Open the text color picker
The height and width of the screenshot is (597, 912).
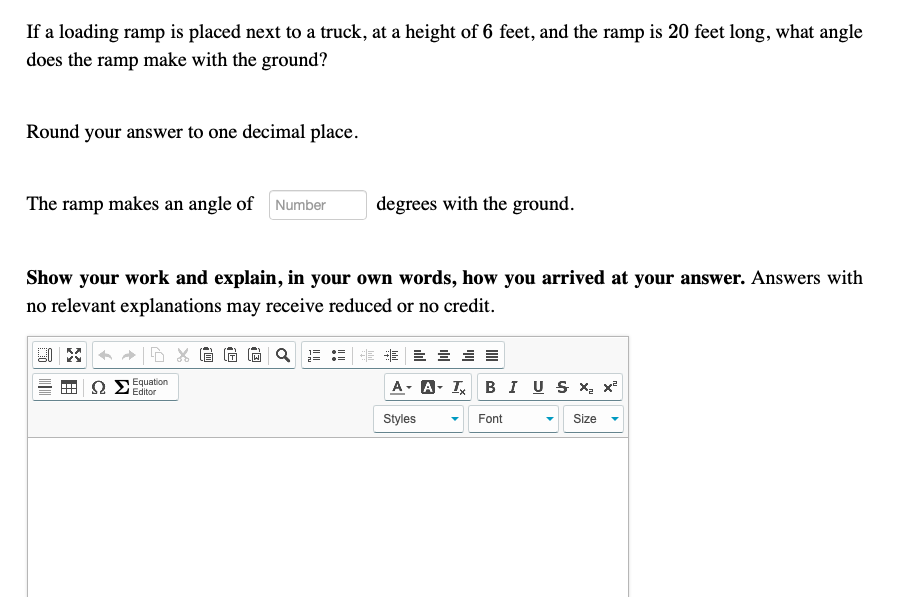click(398, 387)
